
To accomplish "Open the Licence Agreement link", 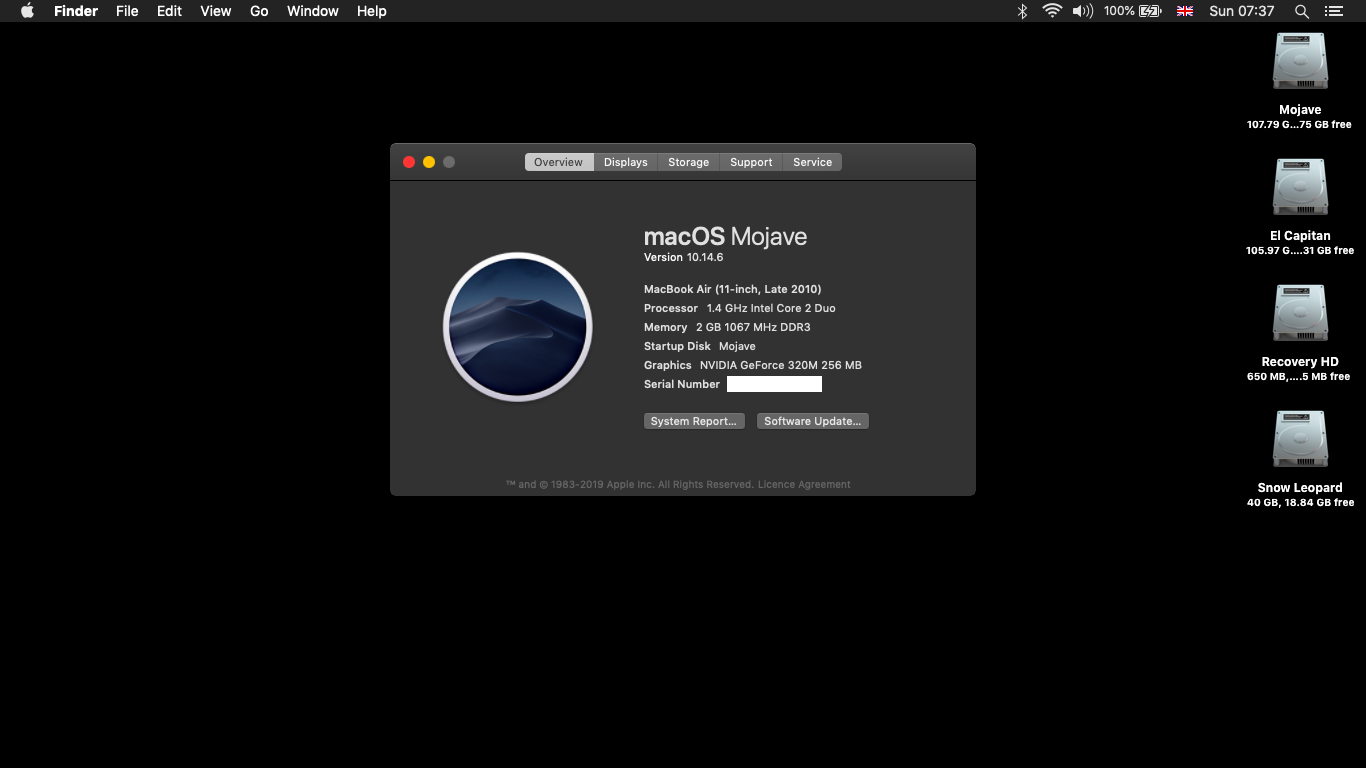I will point(804,484).
